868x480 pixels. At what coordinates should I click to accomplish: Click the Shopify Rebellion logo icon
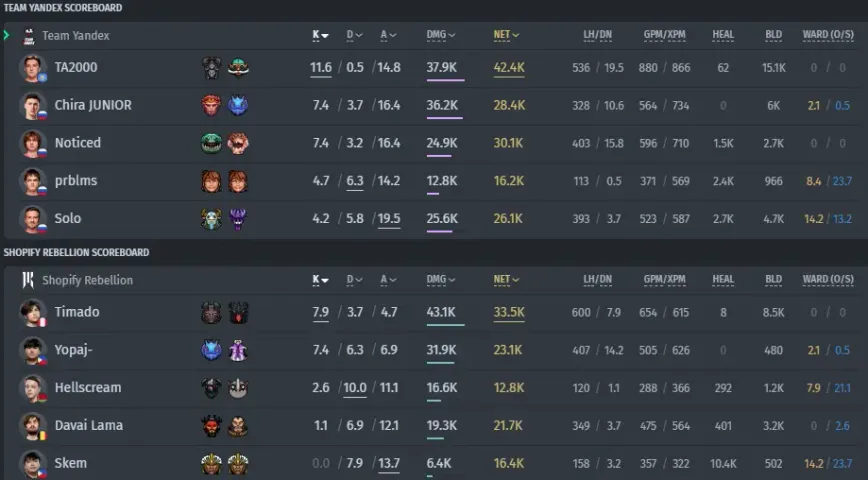pos(28,280)
